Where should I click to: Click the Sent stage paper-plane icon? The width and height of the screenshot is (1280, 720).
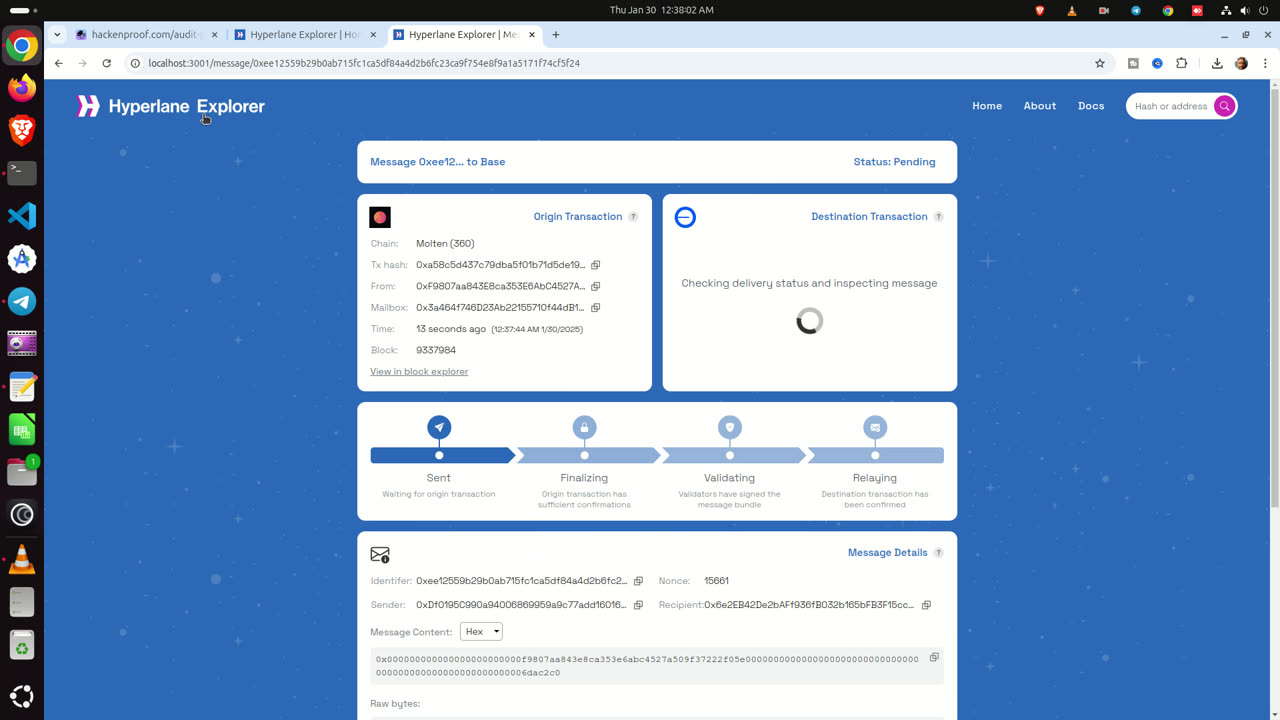click(x=439, y=427)
